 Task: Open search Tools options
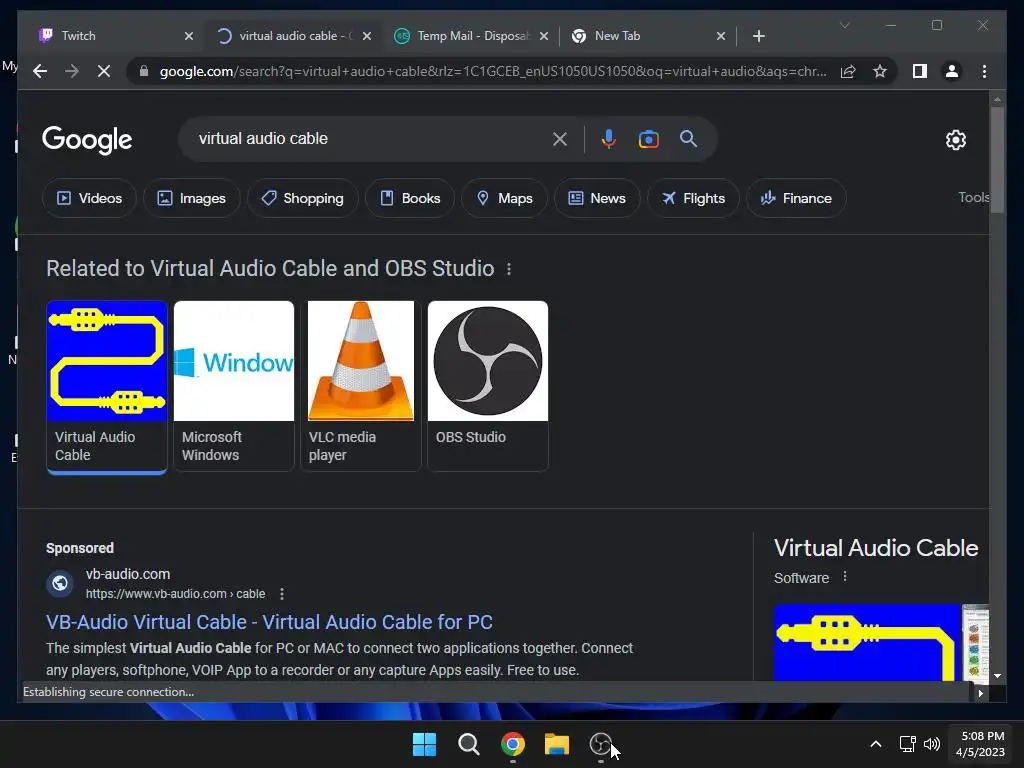[x=973, y=197]
